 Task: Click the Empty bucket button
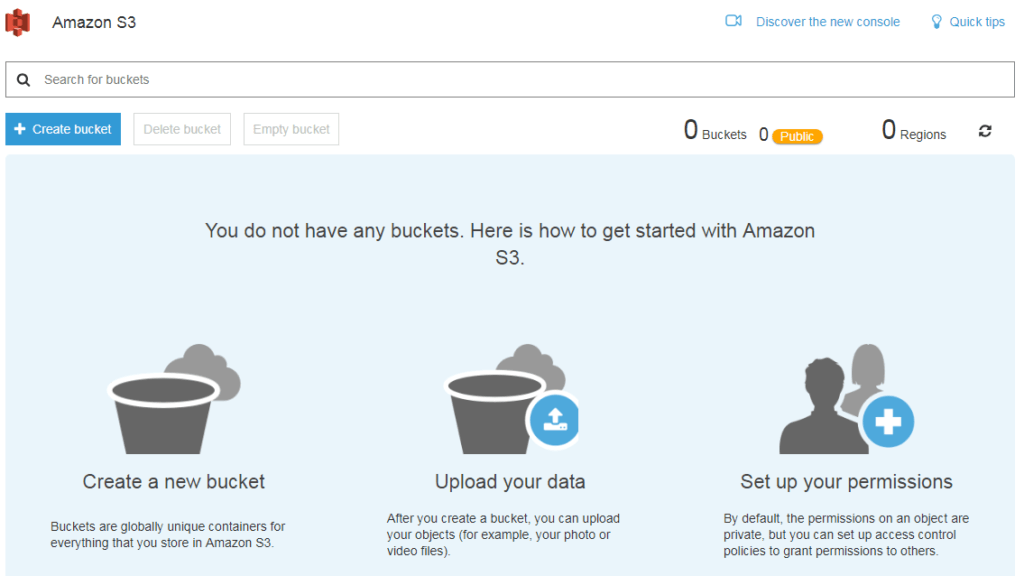290,129
